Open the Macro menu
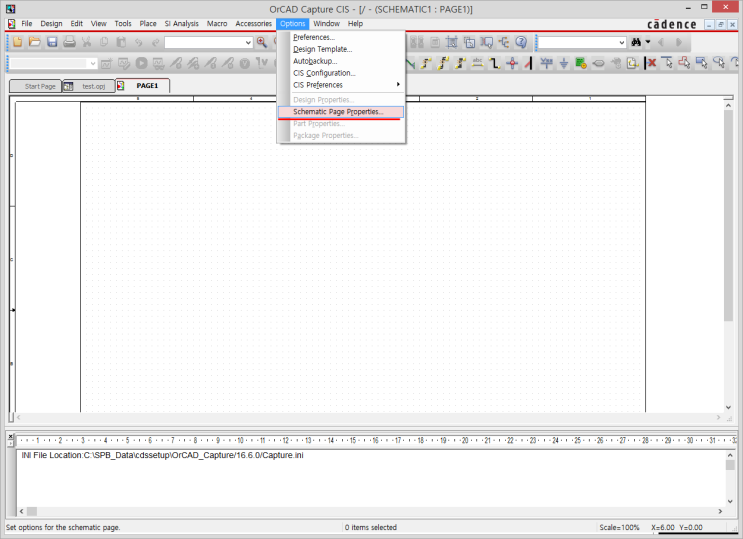This screenshot has height=539, width=743. (x=217, y=23)
